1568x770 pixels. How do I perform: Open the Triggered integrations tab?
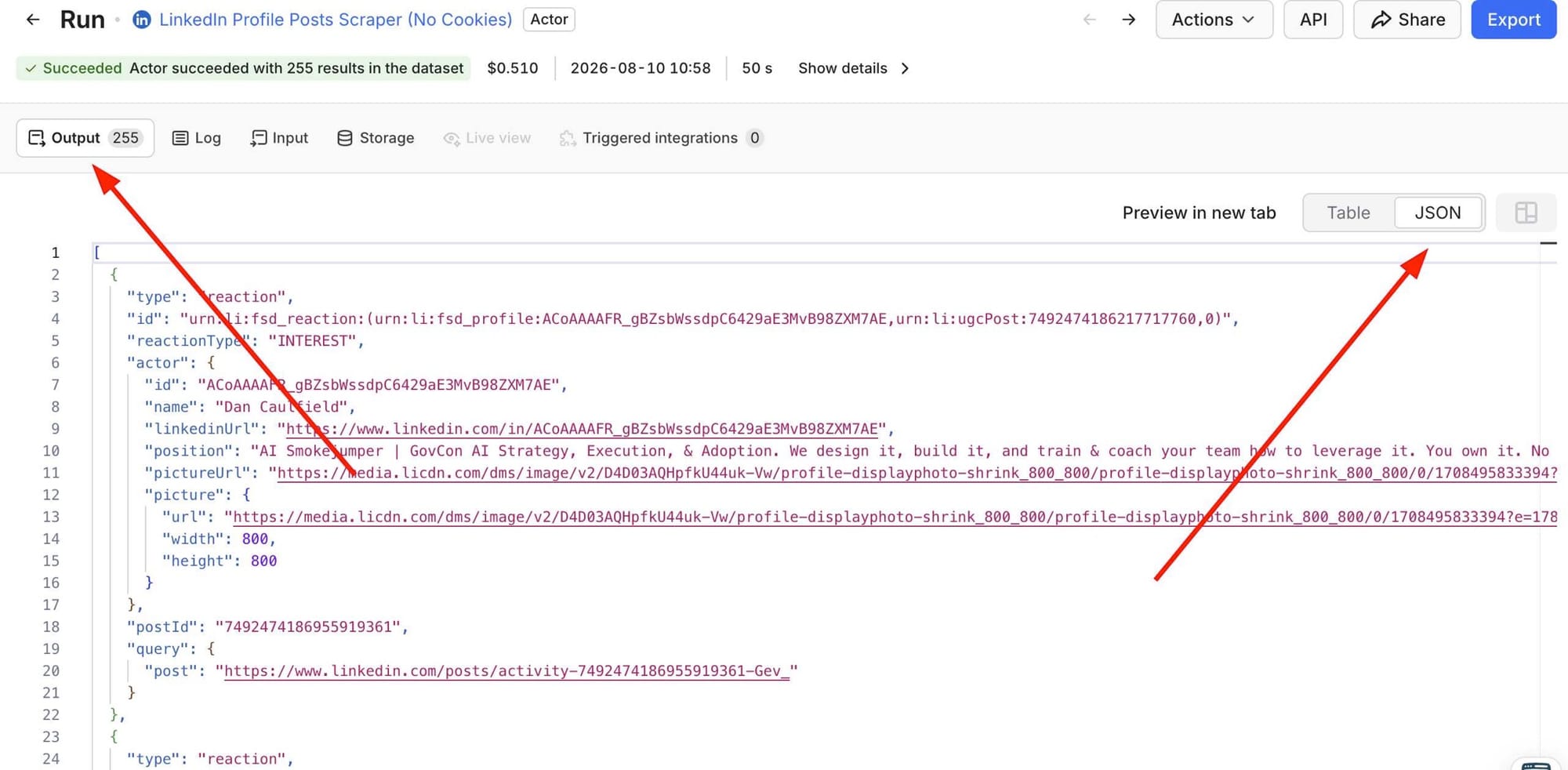pyautogui.click(x=661, y=138)
